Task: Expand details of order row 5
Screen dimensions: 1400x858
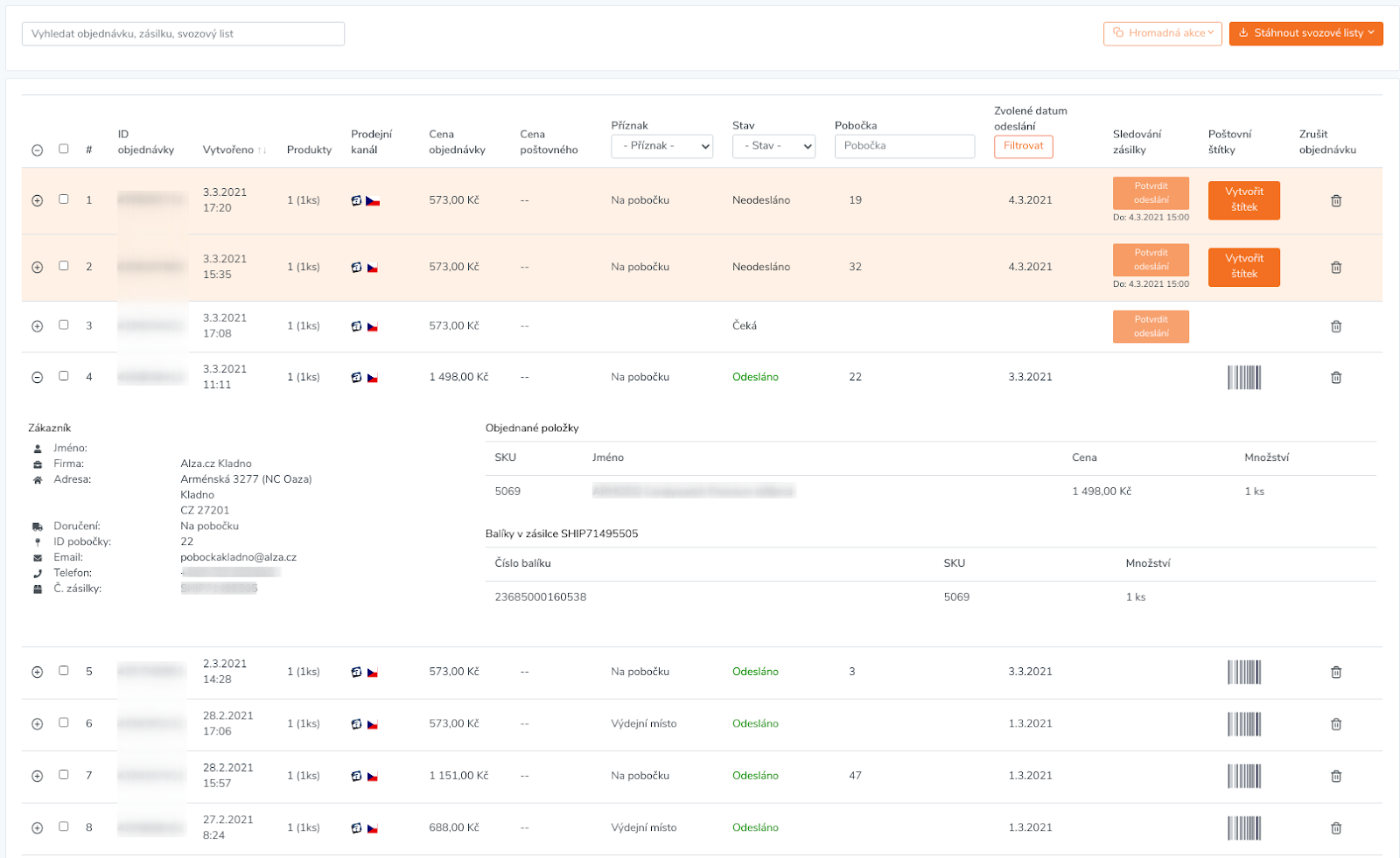Action: [x=37, y=673]
